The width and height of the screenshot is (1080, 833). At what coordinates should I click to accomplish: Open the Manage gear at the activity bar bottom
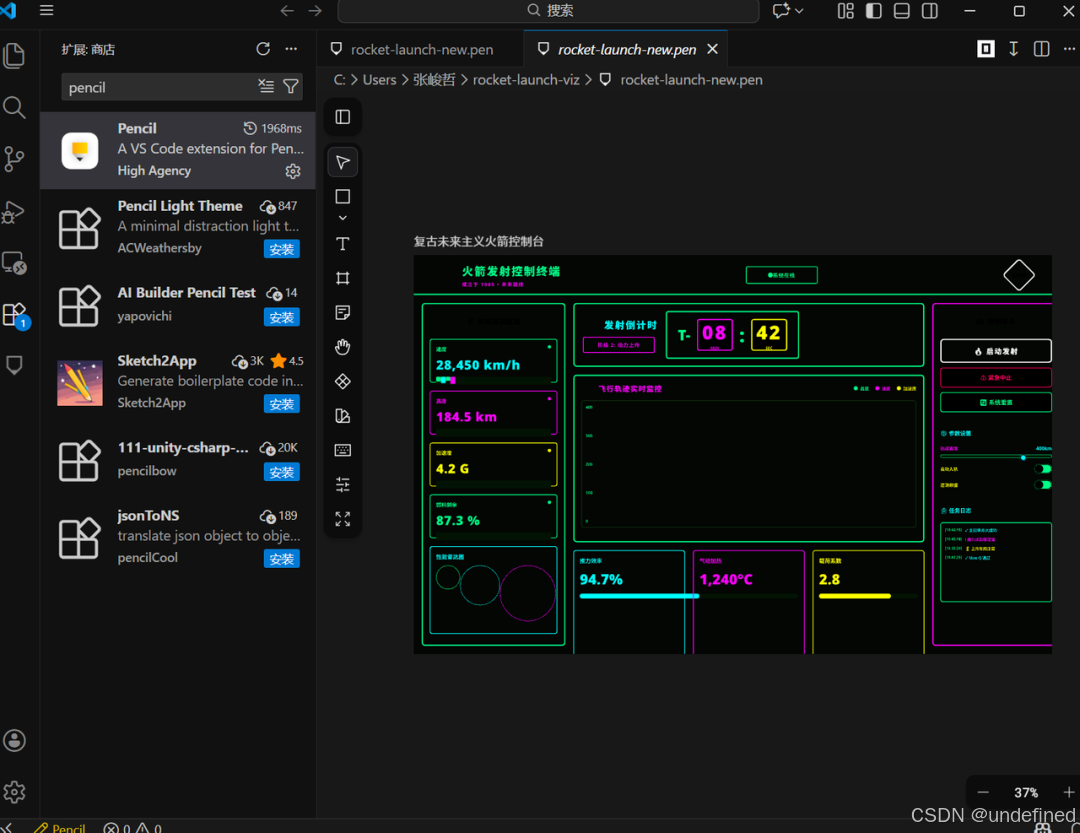14,792
